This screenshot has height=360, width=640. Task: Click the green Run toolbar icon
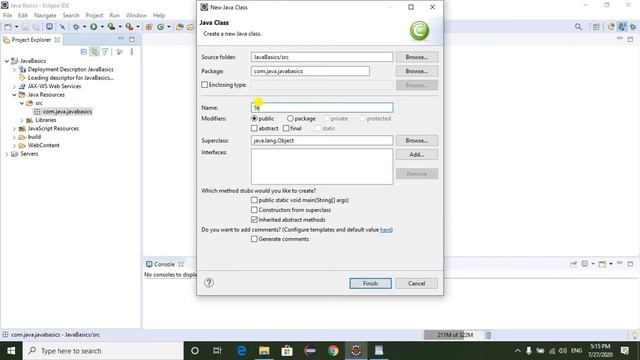[93, 27]
